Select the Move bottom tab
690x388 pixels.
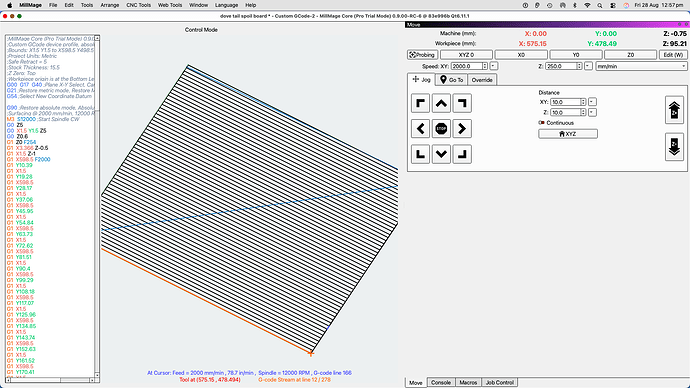pyautogui.click(x=415, y=383)
